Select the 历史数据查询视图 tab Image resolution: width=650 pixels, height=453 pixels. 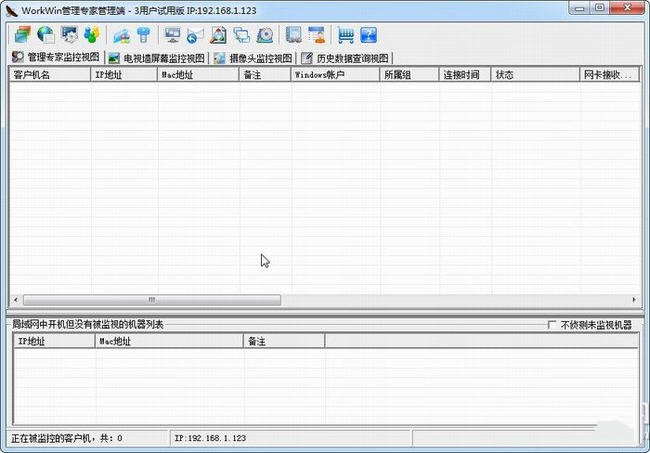click(x=345, y=58)
